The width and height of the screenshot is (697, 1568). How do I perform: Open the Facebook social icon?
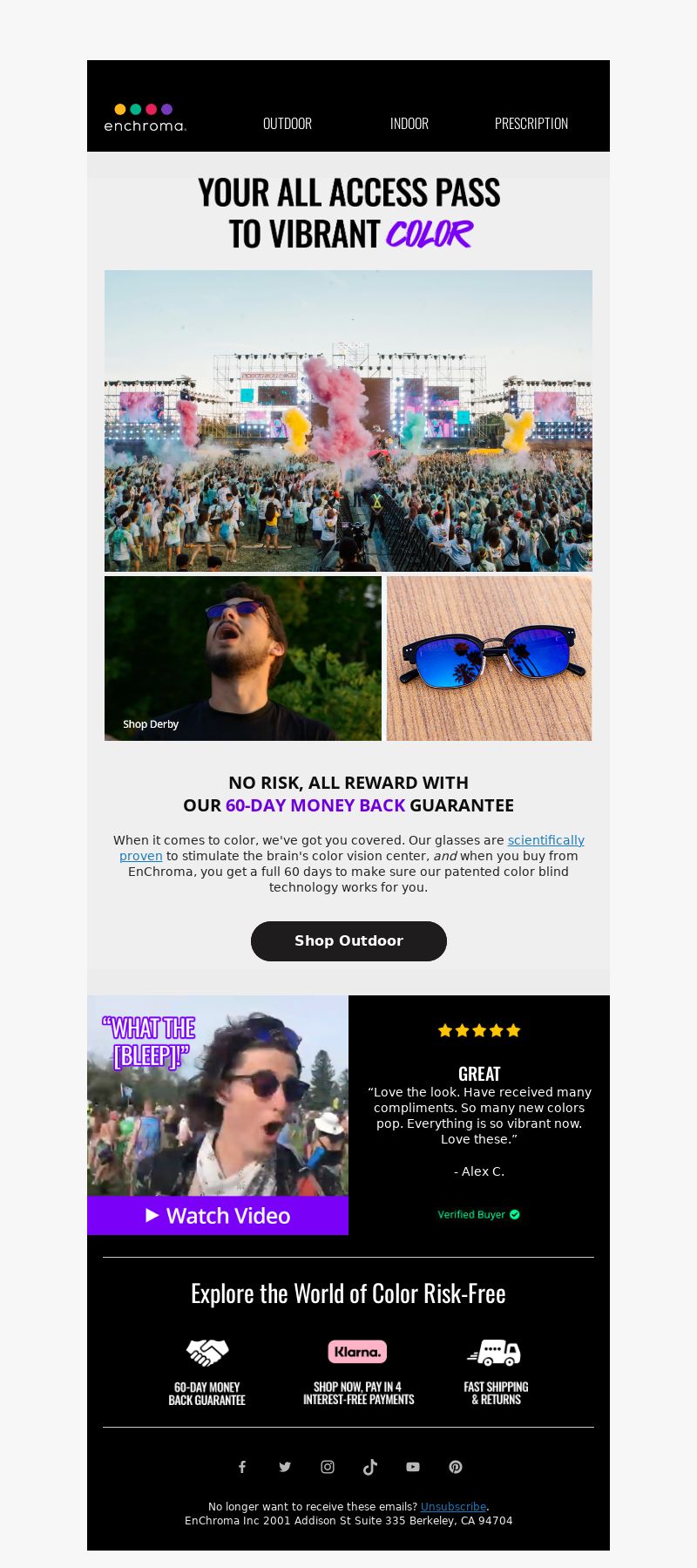242,1467
